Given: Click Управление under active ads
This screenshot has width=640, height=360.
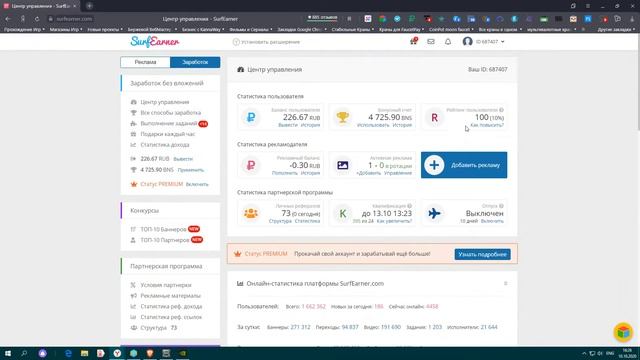Looking at the screenshot, I should point(398,173).
